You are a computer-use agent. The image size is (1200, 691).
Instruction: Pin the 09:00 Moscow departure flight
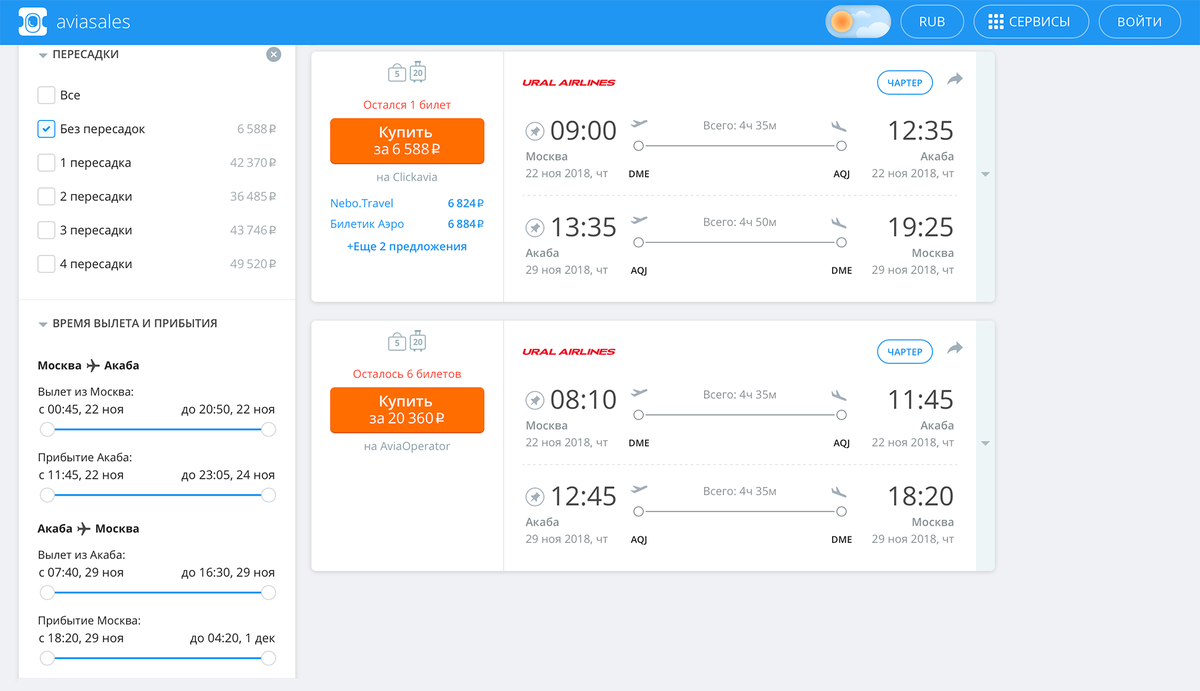click(535, 131)
